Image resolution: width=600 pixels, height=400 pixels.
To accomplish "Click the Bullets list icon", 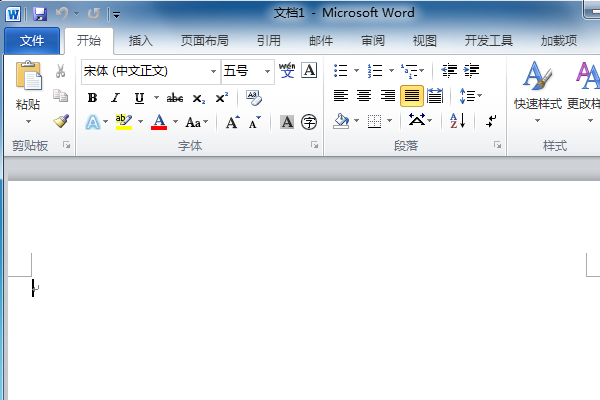I will pos(341,71).
